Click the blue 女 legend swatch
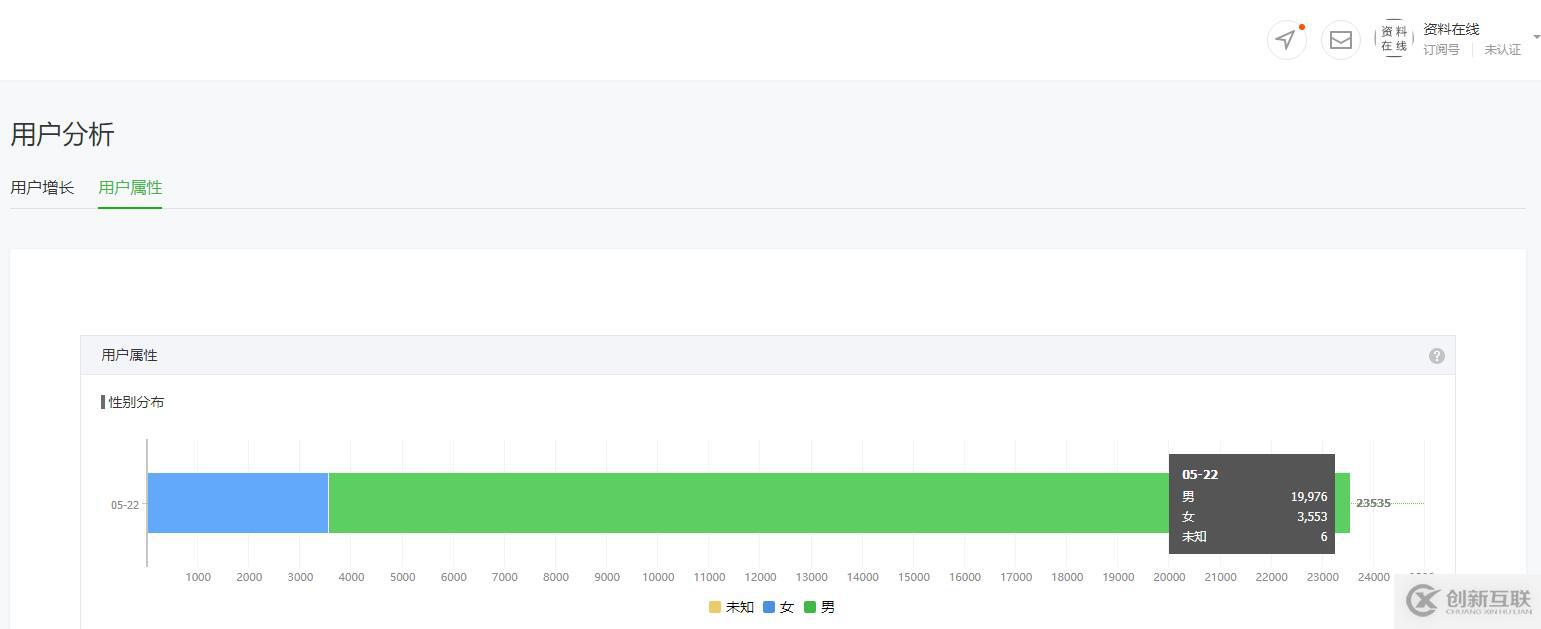 [769, 607]
